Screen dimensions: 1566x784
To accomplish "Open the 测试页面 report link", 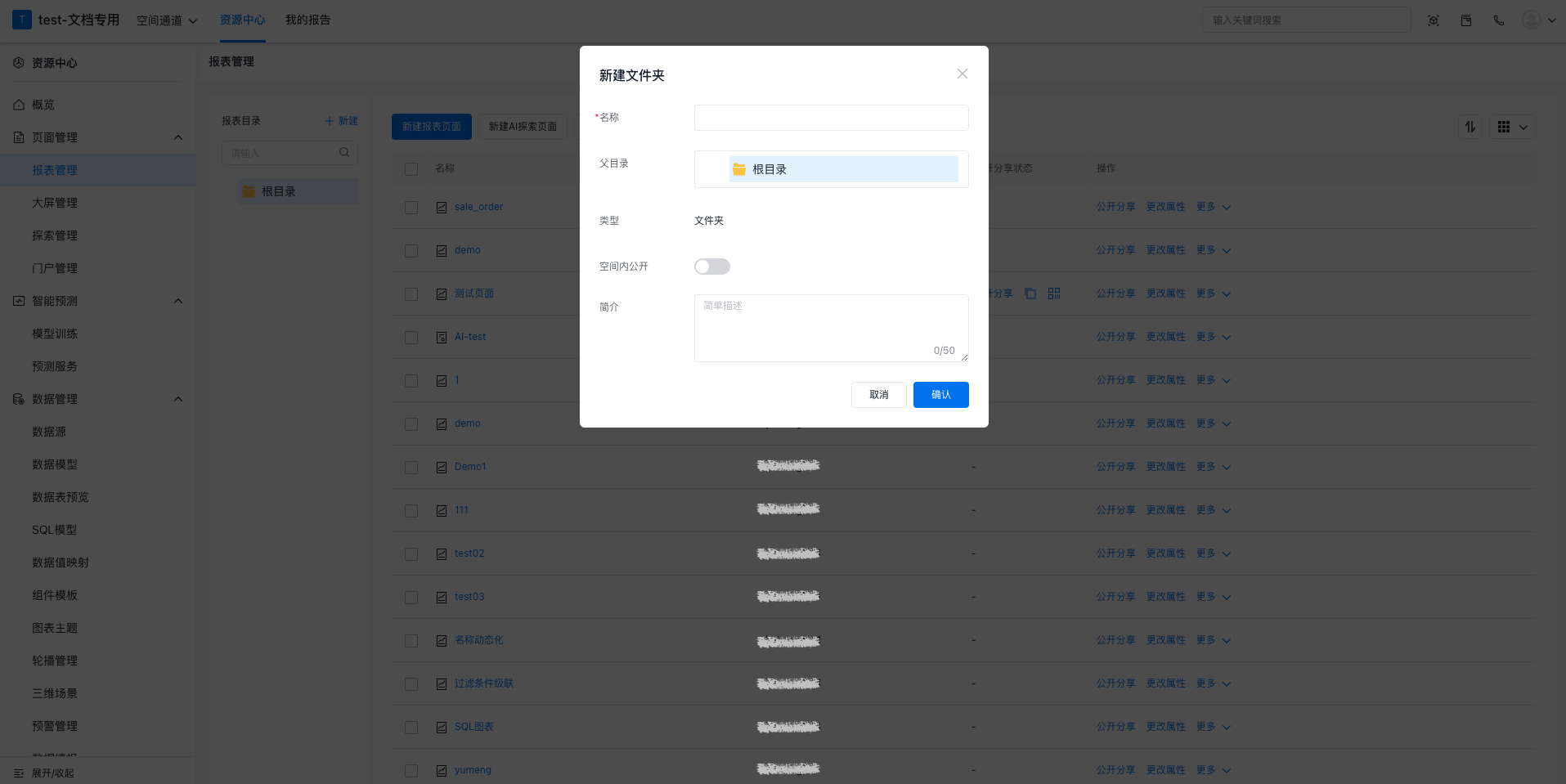I will 474,293.
